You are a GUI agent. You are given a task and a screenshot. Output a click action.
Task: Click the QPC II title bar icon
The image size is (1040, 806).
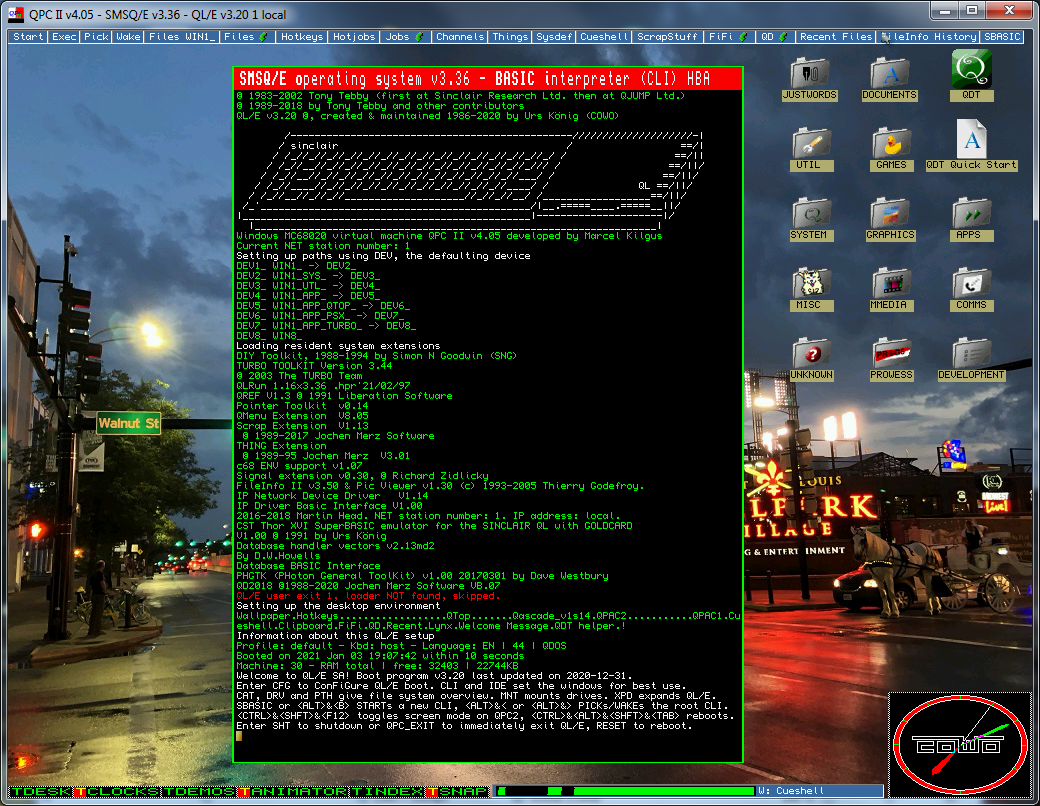tap(15, 14)
